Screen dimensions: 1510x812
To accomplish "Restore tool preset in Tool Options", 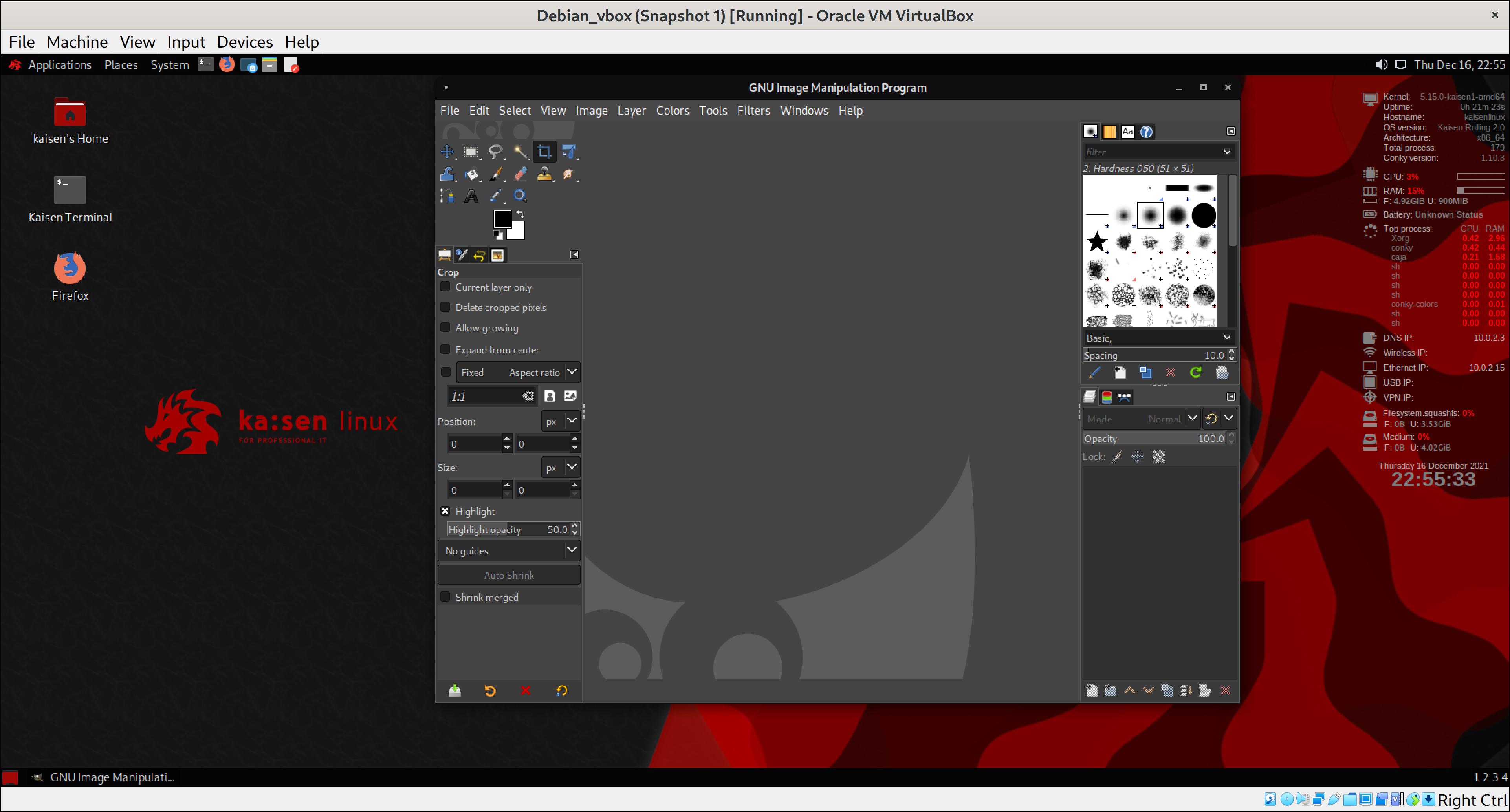I will tap(490, 691).
